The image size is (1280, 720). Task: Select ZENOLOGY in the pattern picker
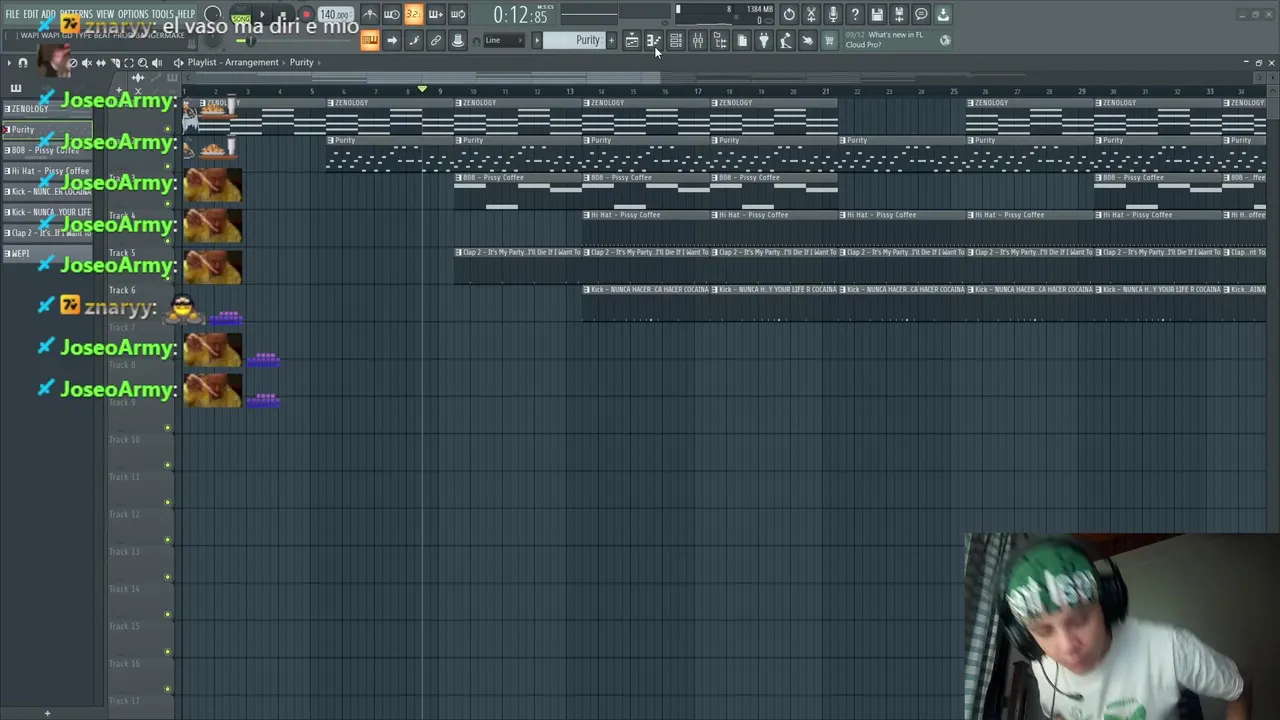tap(47, 108)
